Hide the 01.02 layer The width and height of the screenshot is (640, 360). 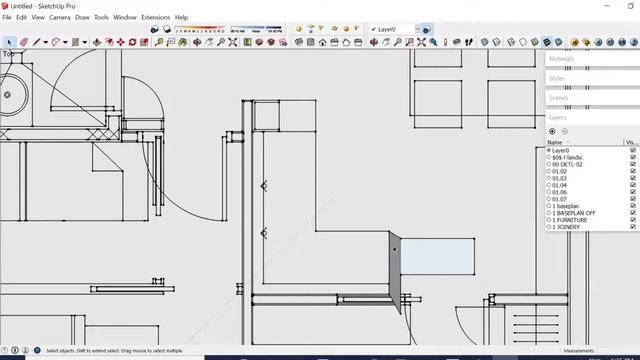[633, 171]
